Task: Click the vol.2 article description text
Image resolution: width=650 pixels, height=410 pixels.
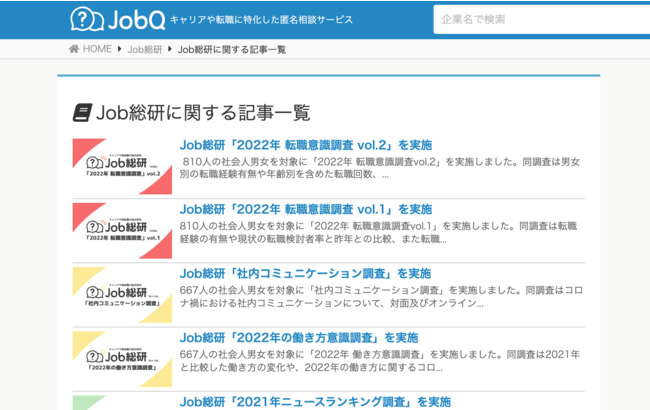Action: 380,167
